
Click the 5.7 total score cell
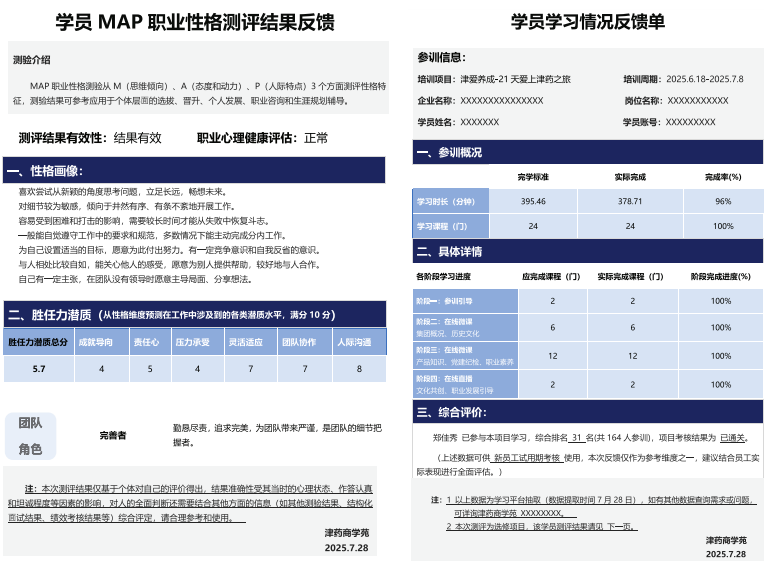tap(39, 369)
